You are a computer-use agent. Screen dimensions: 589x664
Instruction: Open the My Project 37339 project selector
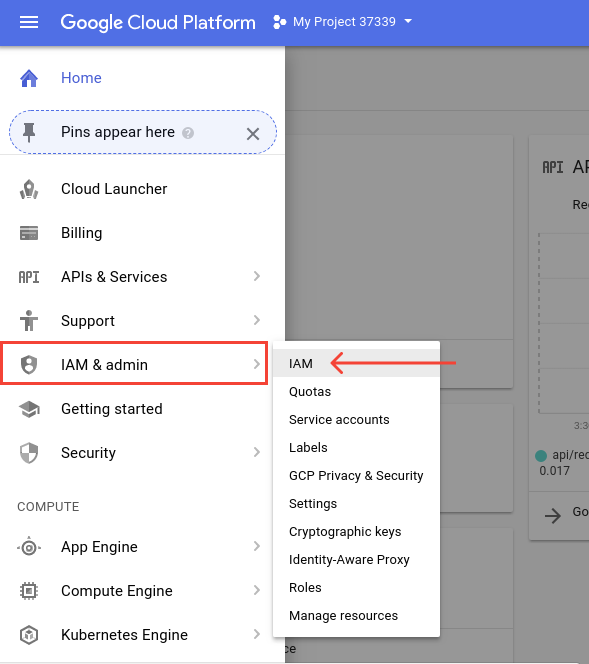tap(343, 22)
